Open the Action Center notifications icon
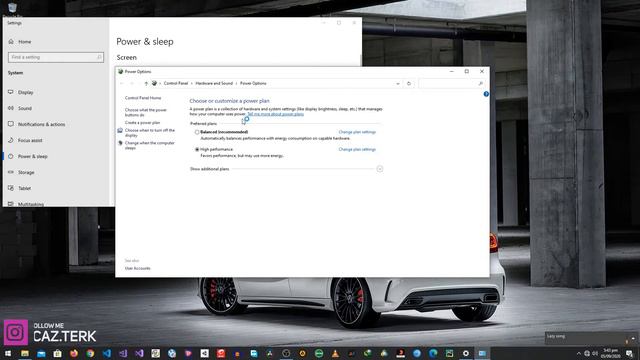This screenshot has height=360, width=640. coord(629,353)
